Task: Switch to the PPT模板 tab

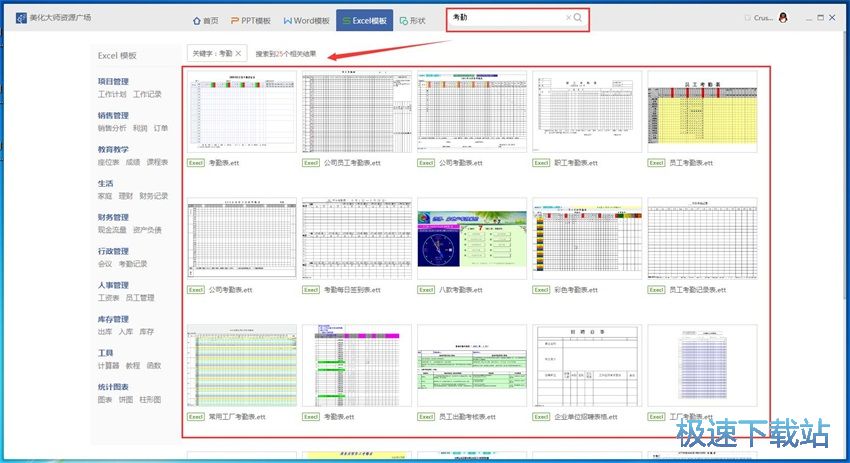Action: coord(250,21)
